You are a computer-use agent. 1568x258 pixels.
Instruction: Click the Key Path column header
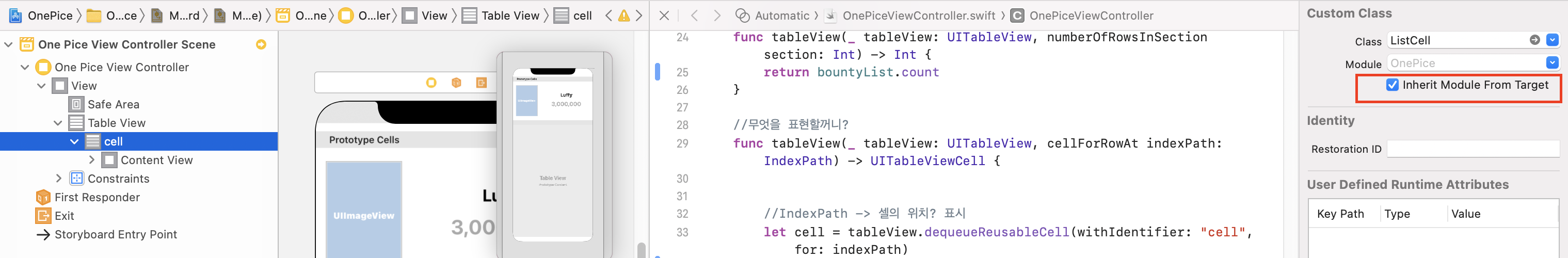(1340, 214)
